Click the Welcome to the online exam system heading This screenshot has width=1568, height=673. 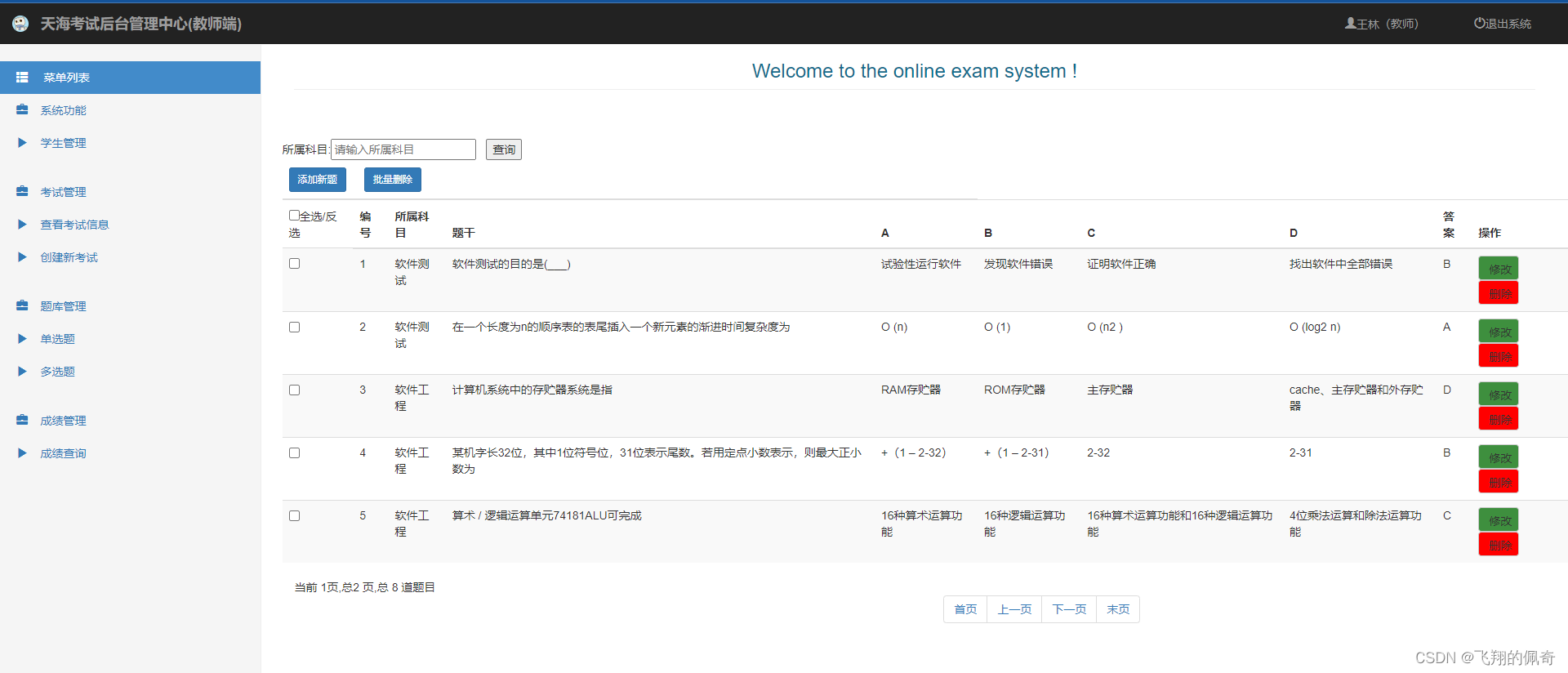pos(915,71)
